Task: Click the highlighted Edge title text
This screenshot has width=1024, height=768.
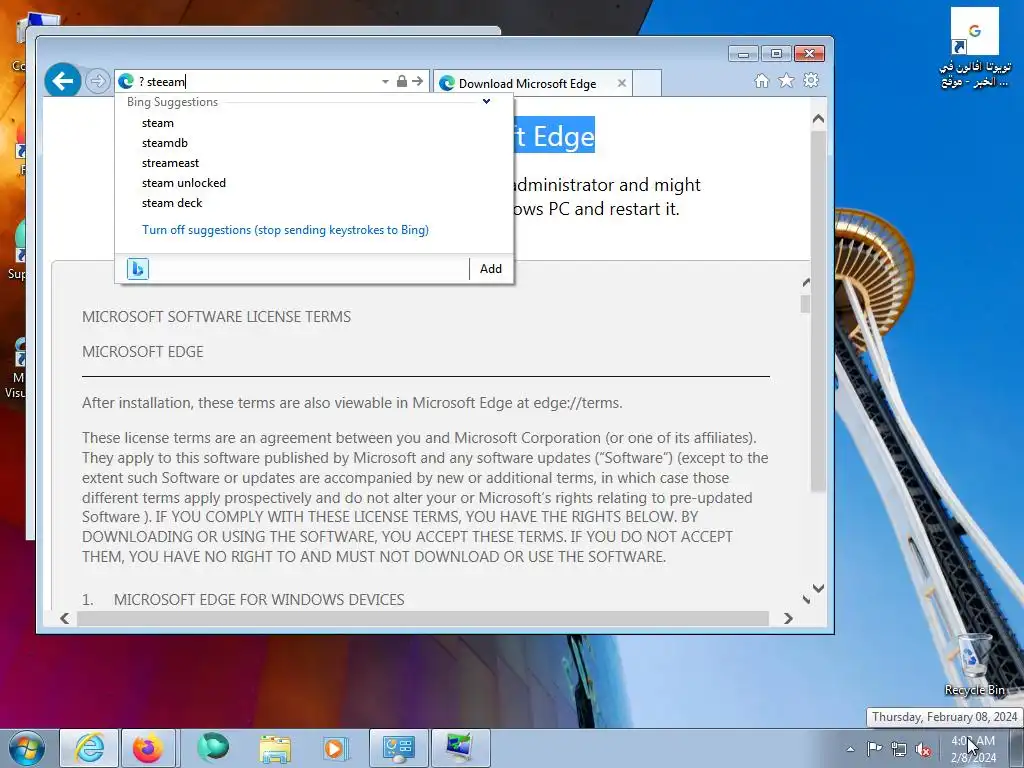Action: (x=554, y=136)
